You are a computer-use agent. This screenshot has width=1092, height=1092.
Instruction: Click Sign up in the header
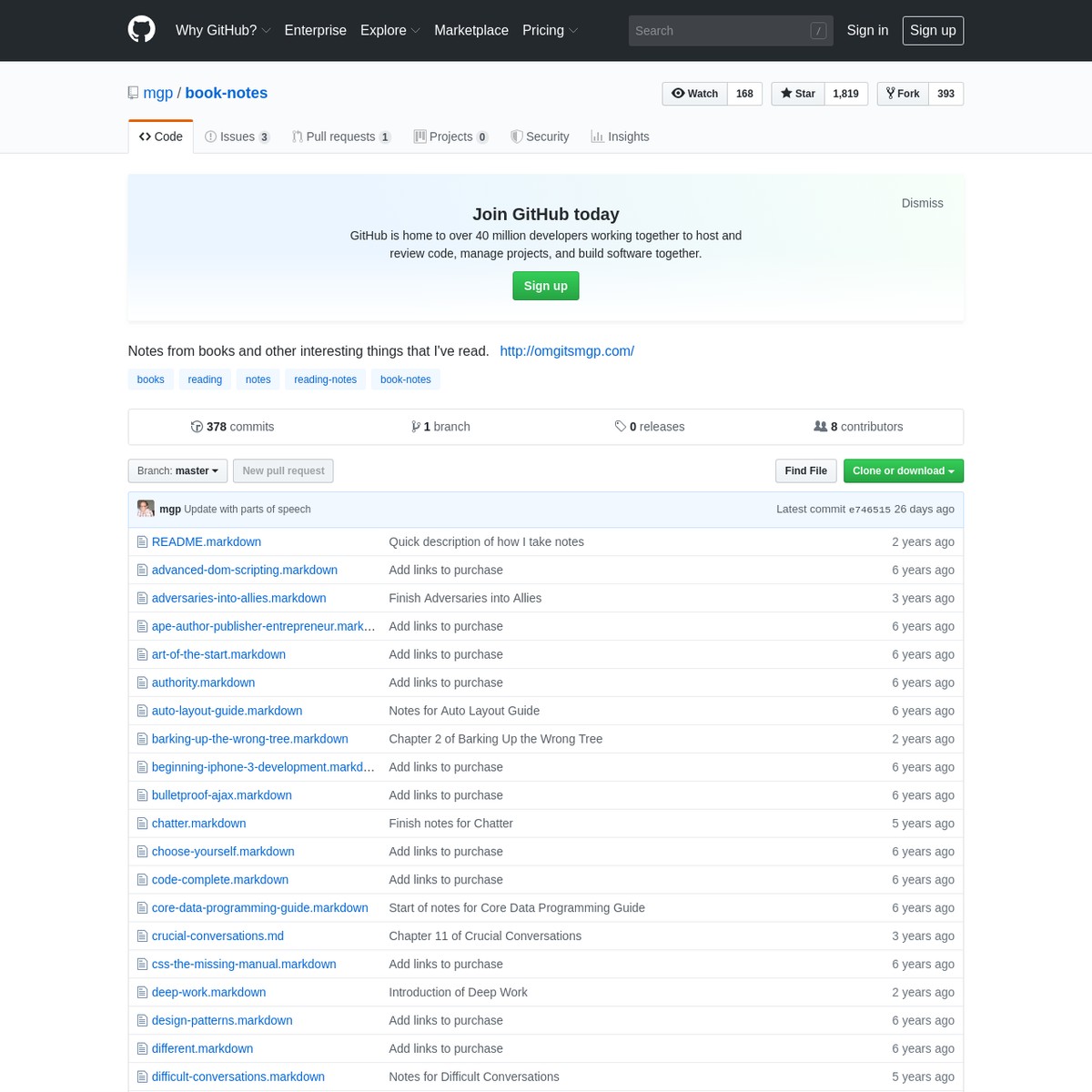tap(933, 30)
